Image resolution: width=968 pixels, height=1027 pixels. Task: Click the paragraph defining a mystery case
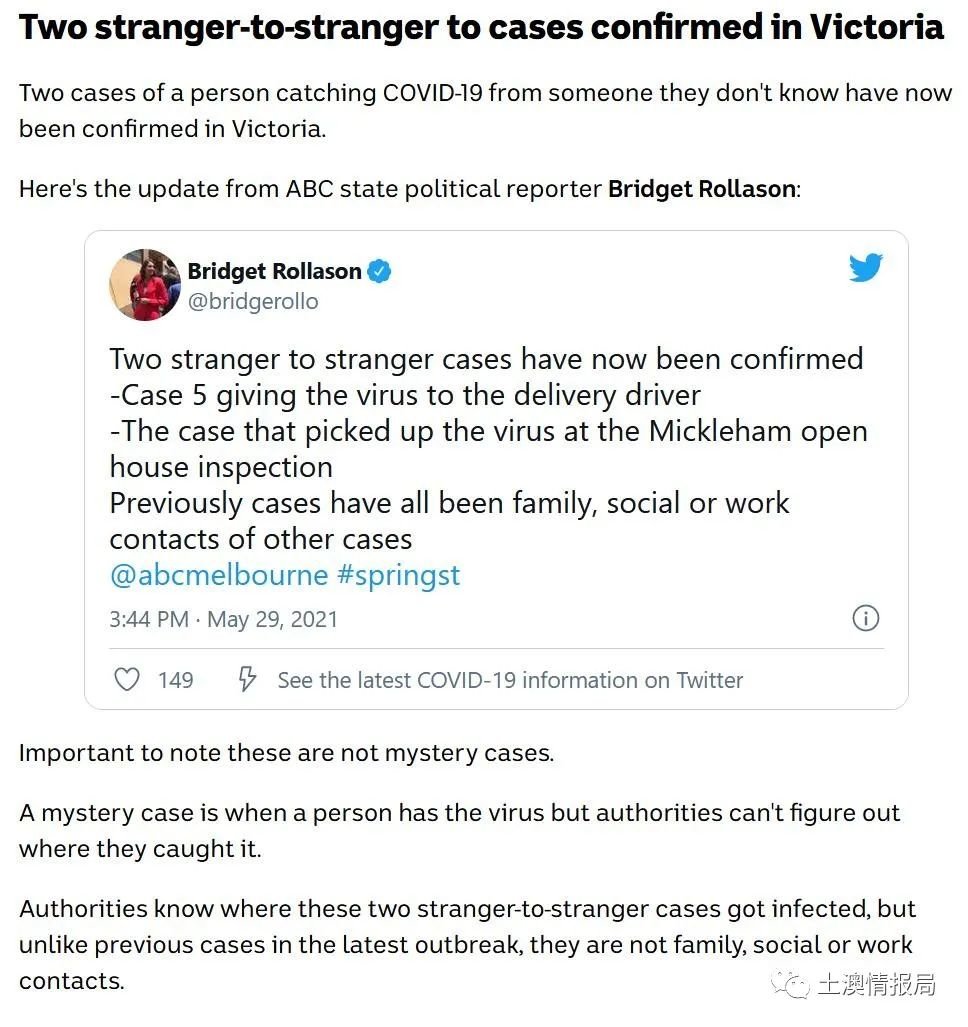click(x=459, y=831)
